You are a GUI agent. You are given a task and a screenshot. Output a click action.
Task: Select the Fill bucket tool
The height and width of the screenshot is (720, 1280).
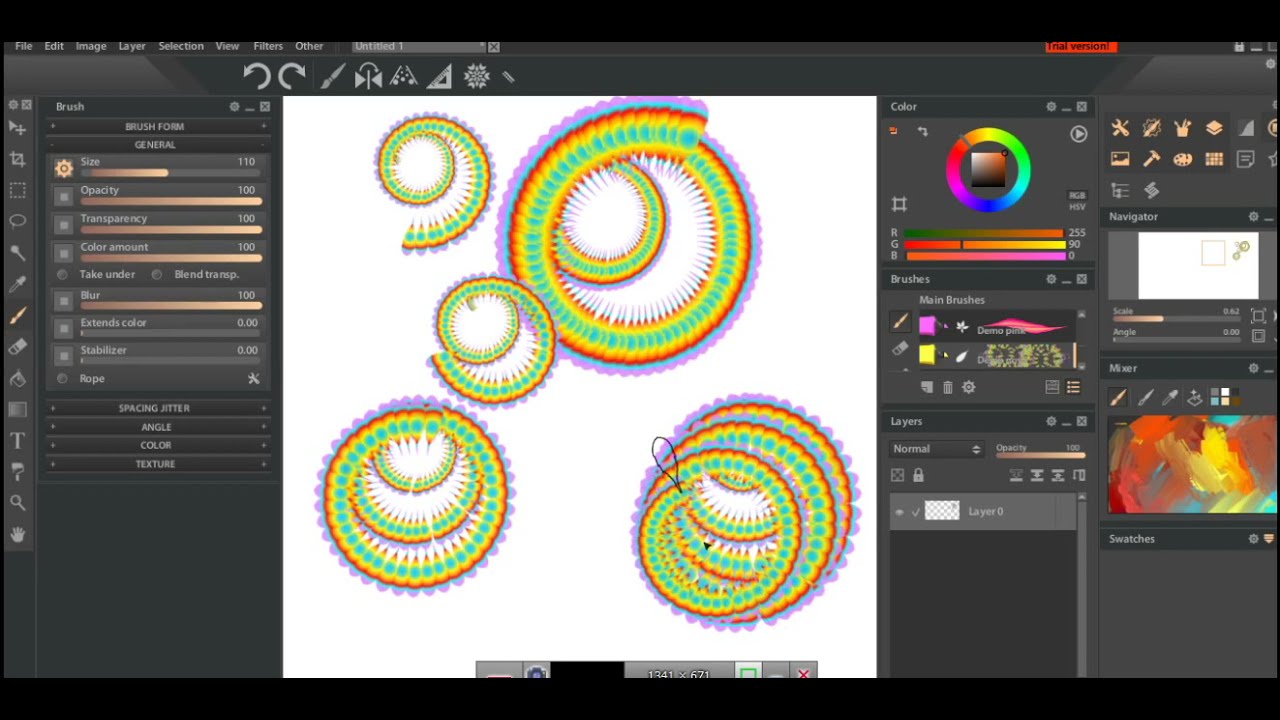point(17,378)
